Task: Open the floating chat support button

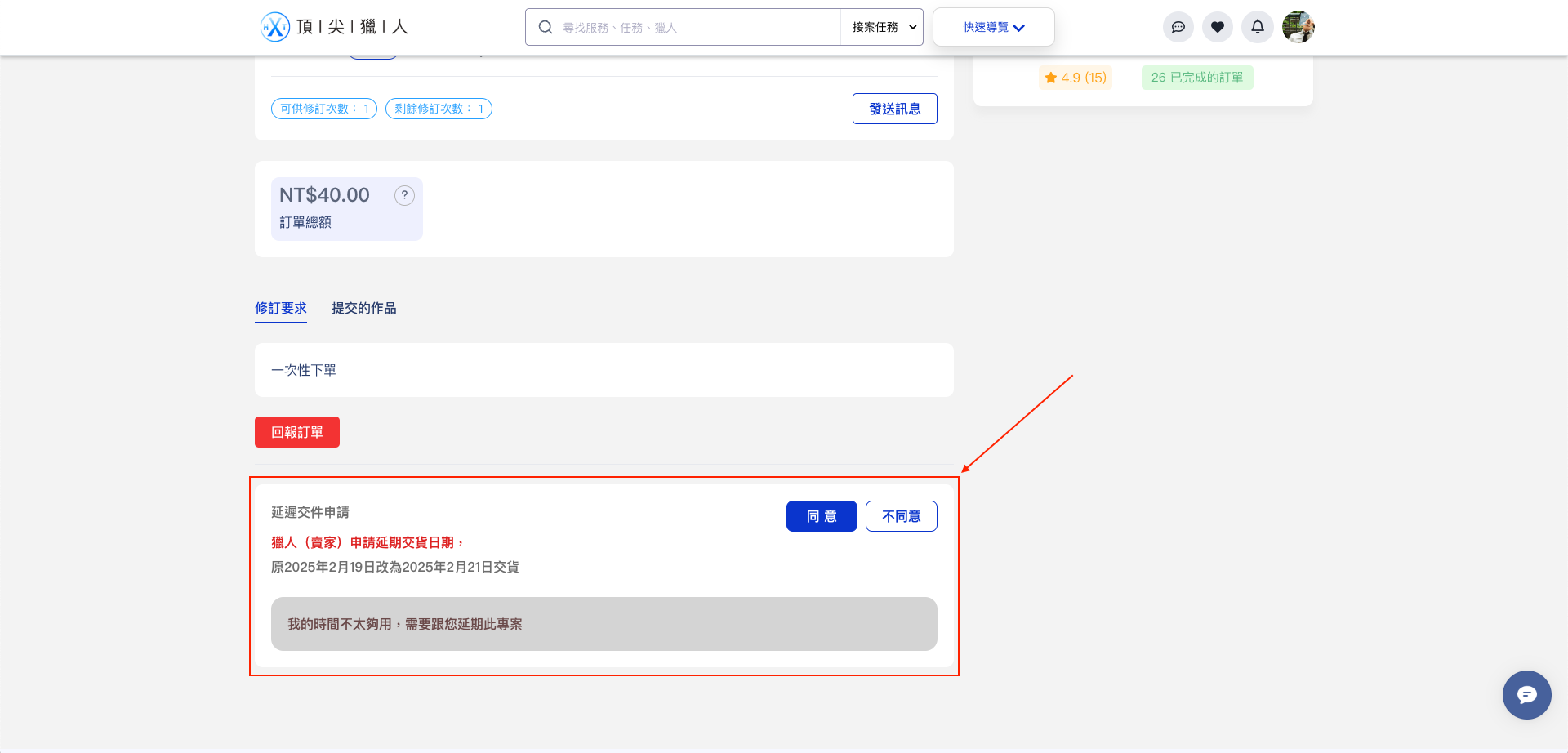Action: pos(1526,695)
